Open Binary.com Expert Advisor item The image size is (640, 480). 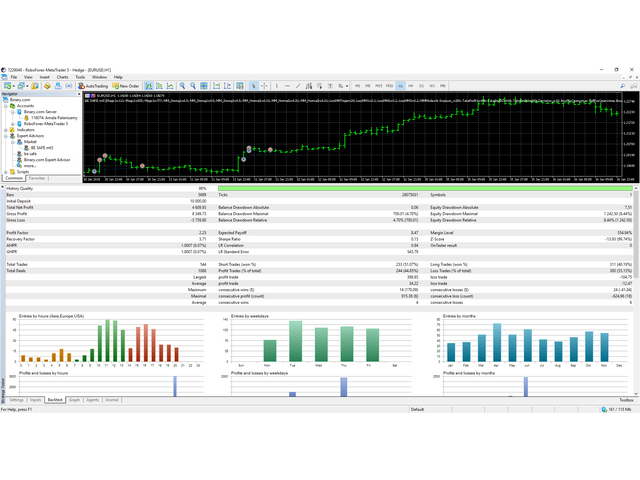[45, 159]
